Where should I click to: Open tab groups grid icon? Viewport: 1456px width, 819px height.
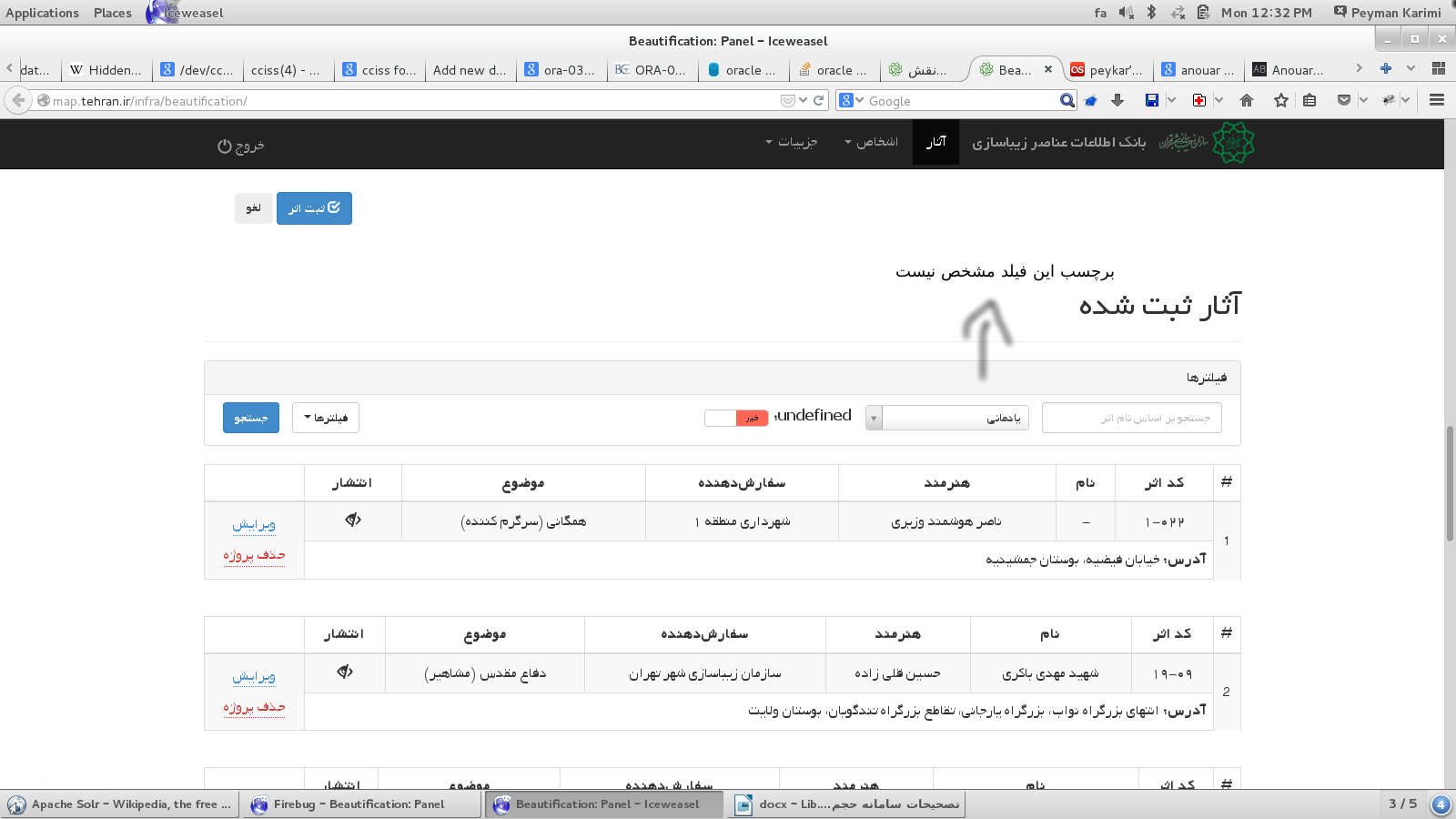pyautogui.click(x=1439, y=68)
